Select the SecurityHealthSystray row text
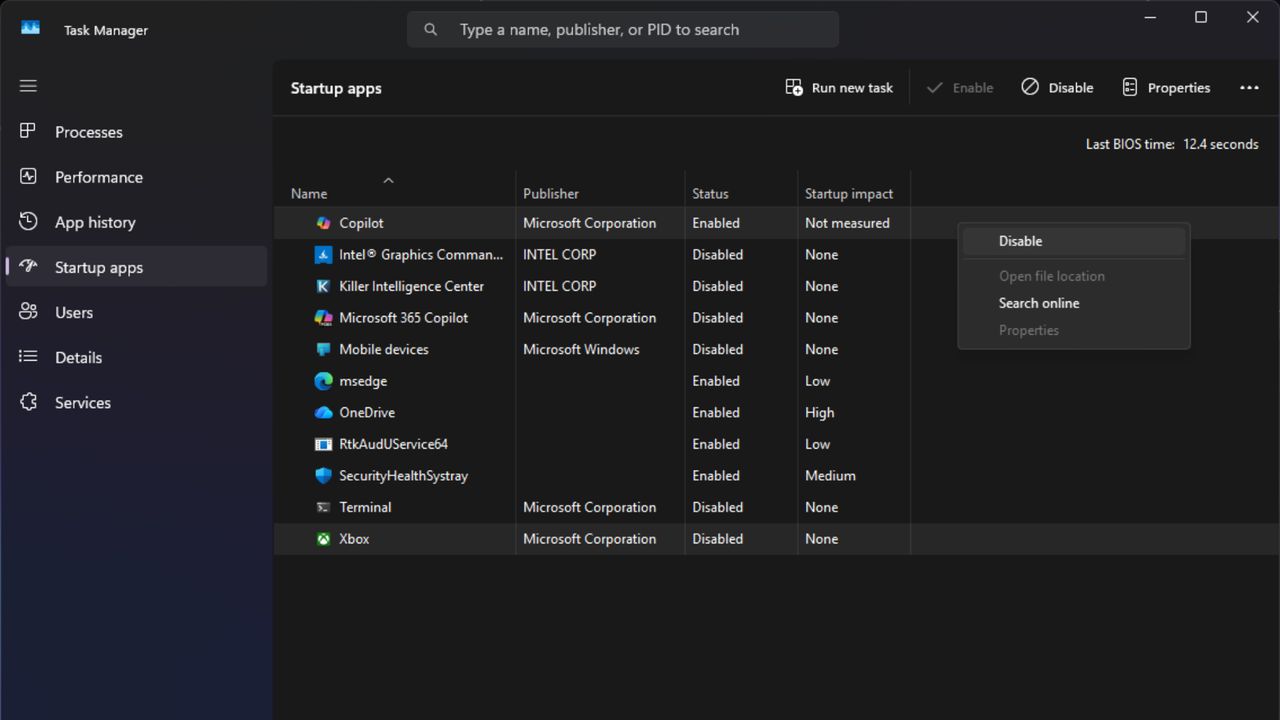Screen dimensions: 1280x720 pos(403,476)
